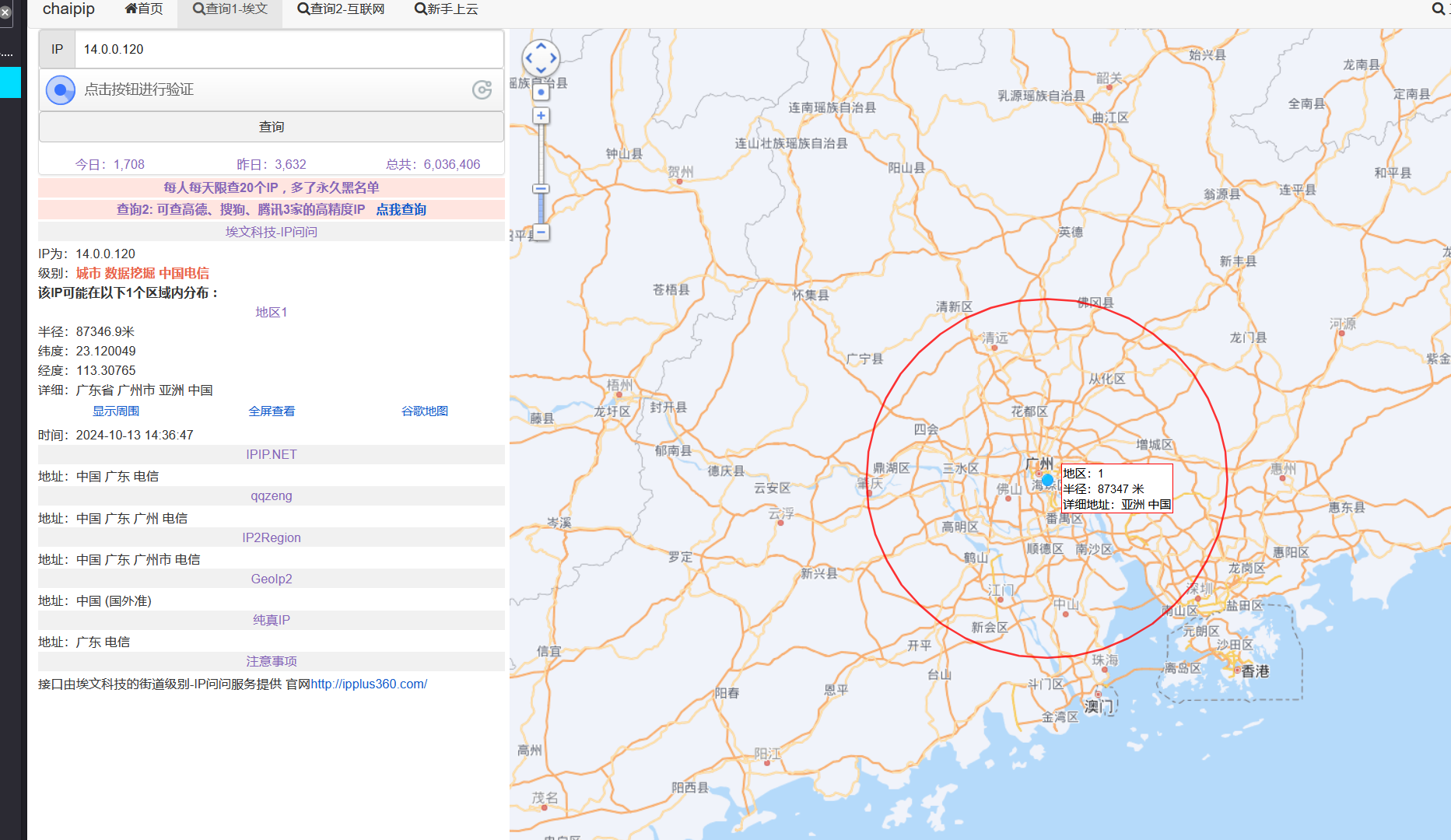1451x840 pixels.
Task: Go to the 首页 home tab
Action: pyautogui.click(x=144, y=9)
